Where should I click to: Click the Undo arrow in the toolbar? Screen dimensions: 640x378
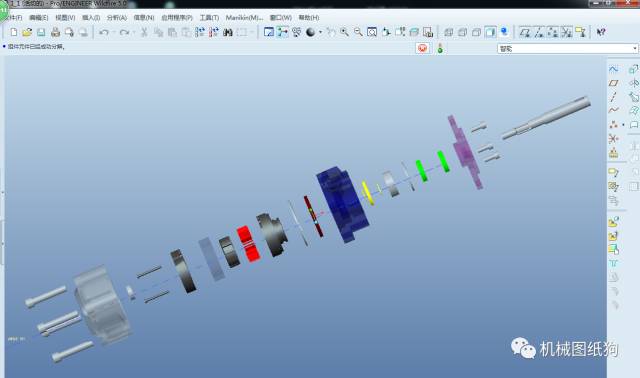(104, 32)
